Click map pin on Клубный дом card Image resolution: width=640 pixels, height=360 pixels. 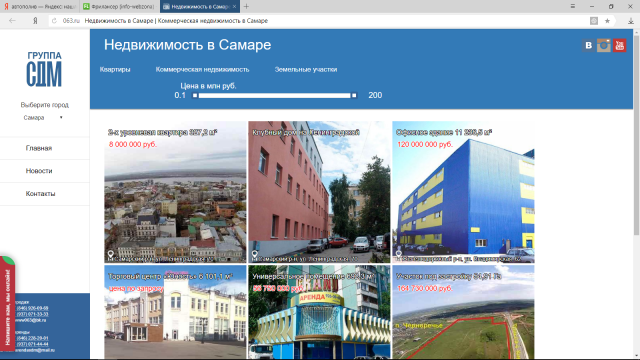point(255,254)
